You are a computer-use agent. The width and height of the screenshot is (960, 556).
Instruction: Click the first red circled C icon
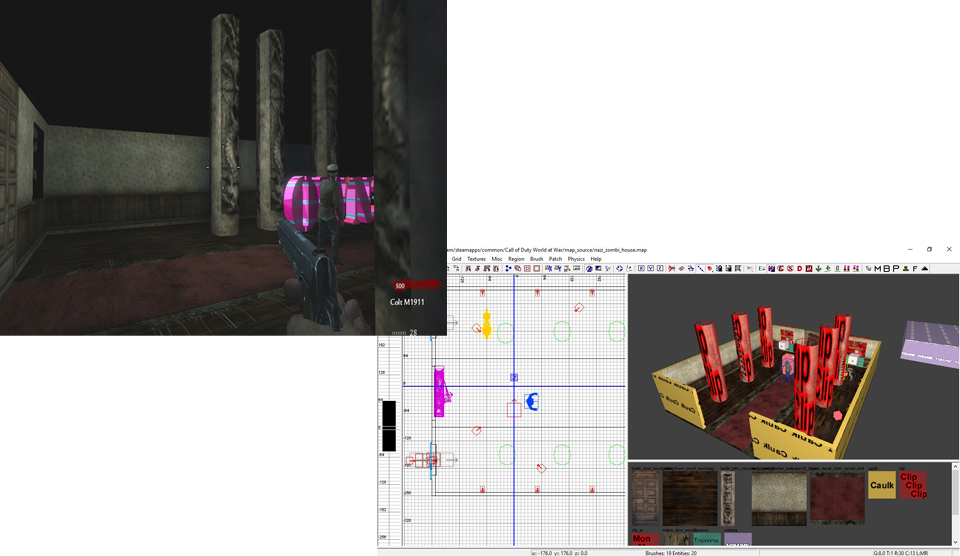point(781,268)
